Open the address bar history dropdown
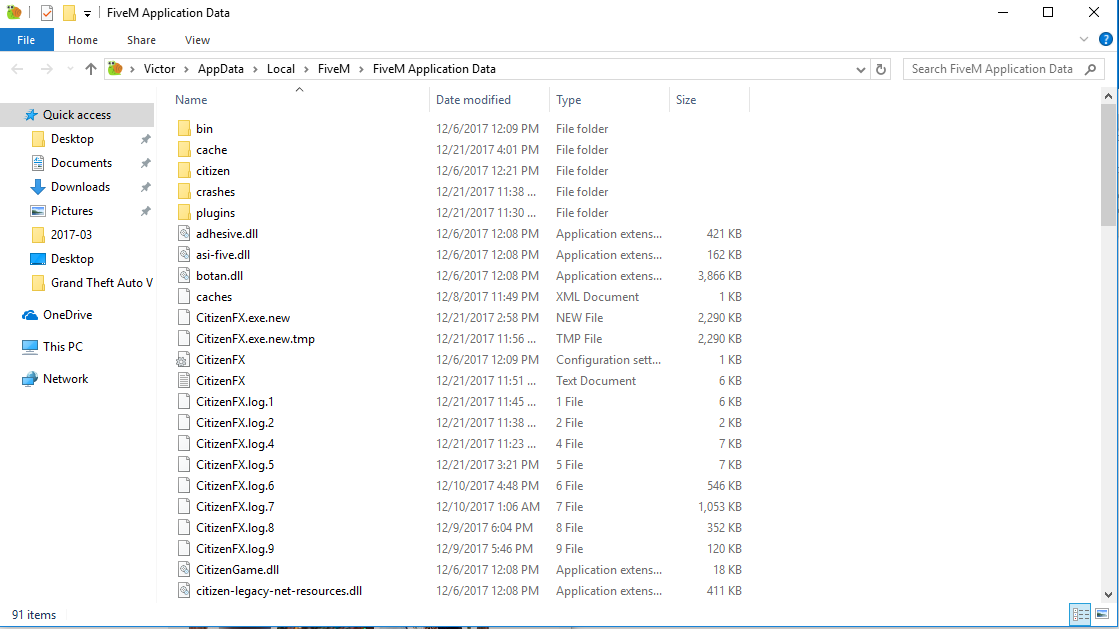This screenshot has height=629, width=1119. [x=861, y=69]
